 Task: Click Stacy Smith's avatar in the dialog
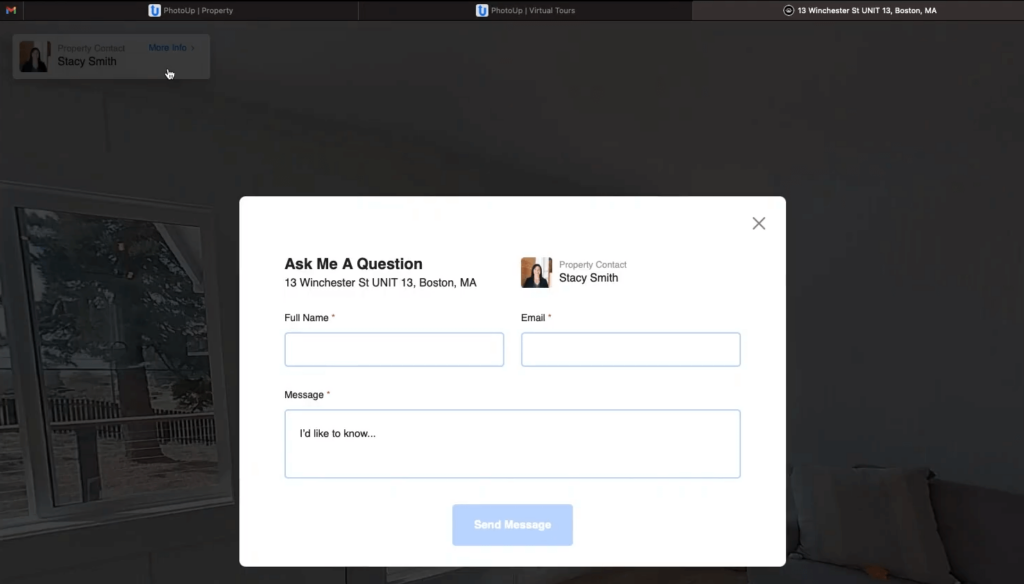click(536, 272)
